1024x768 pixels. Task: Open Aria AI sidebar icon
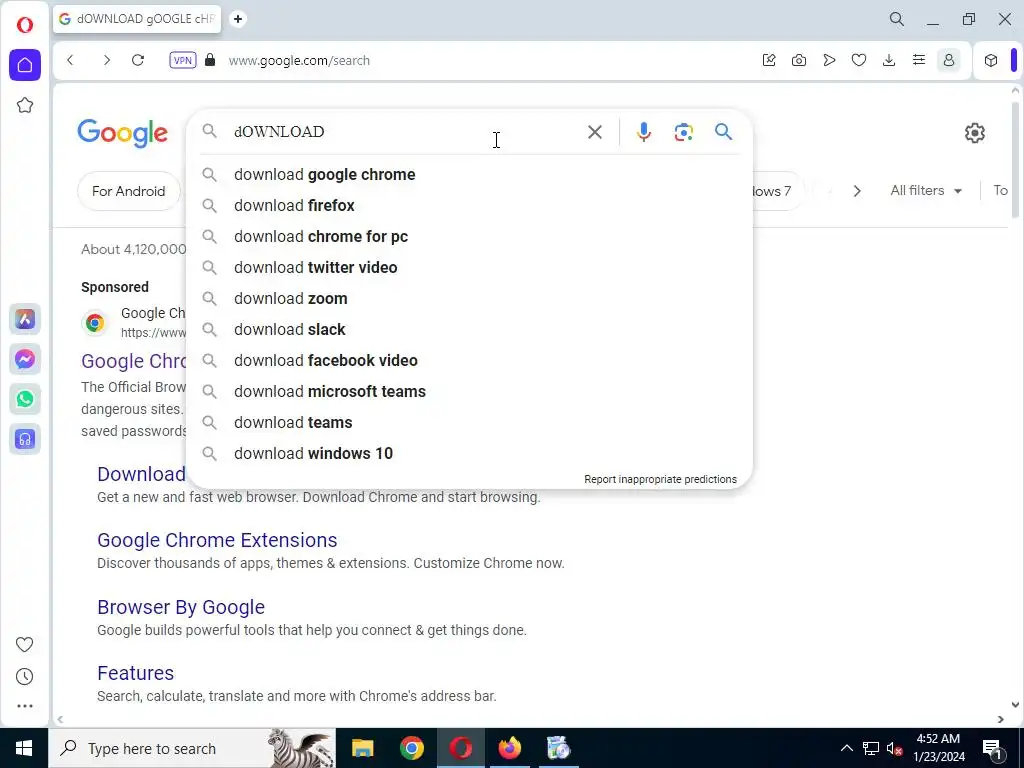25,319
